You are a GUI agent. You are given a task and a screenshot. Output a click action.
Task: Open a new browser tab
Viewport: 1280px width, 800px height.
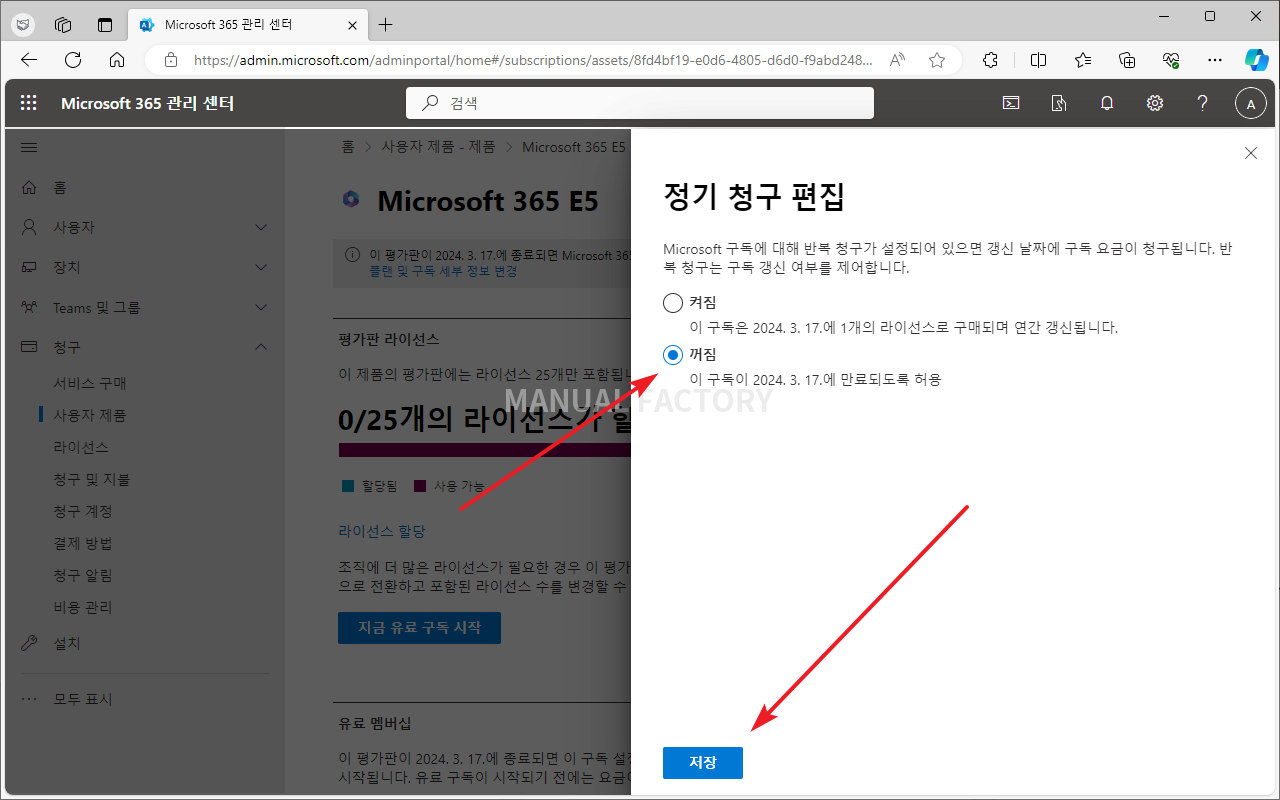coord(386,24)
